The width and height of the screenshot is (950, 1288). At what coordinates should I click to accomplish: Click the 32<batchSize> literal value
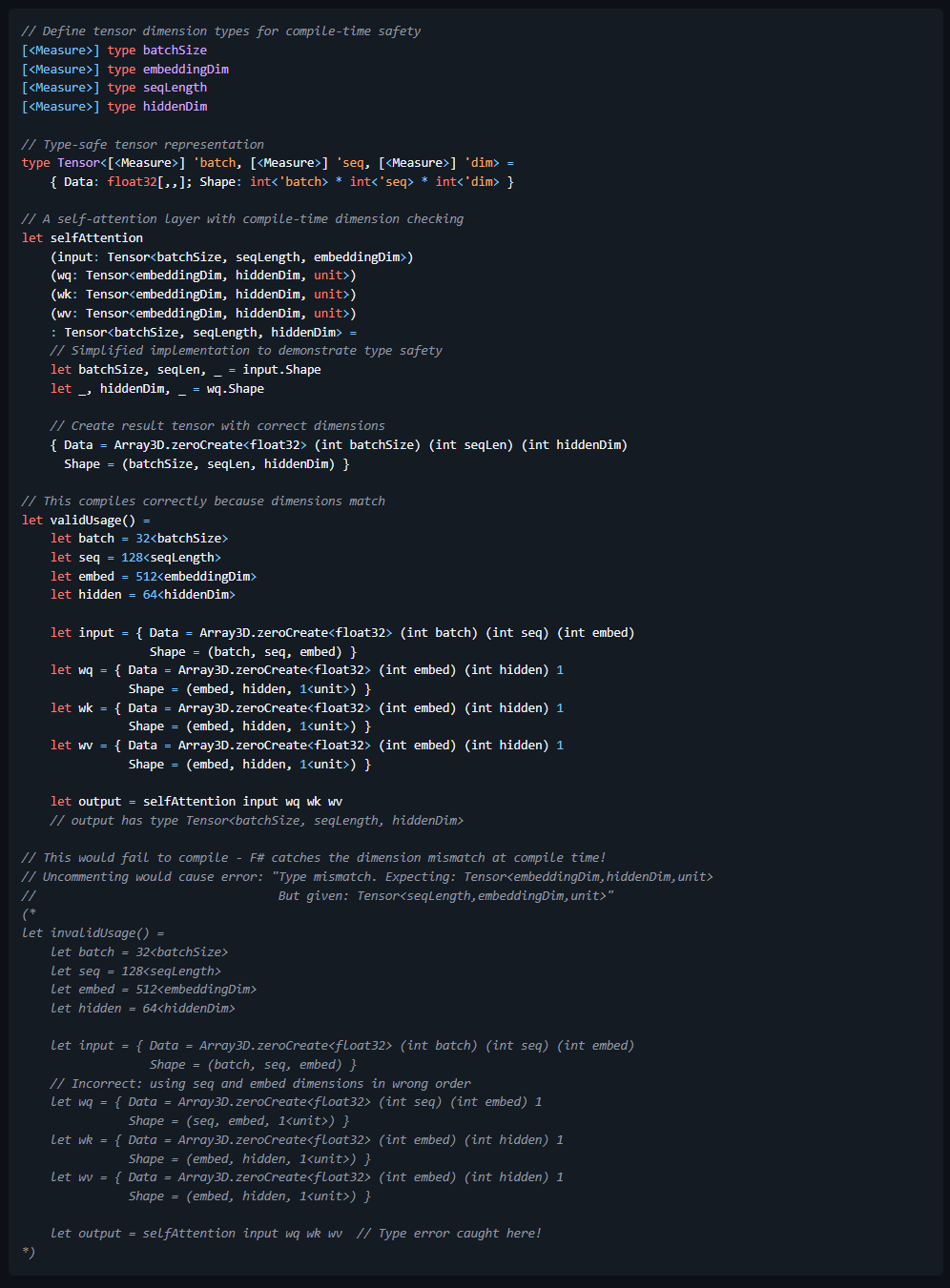pyautogui.click(x=181, y=538)
